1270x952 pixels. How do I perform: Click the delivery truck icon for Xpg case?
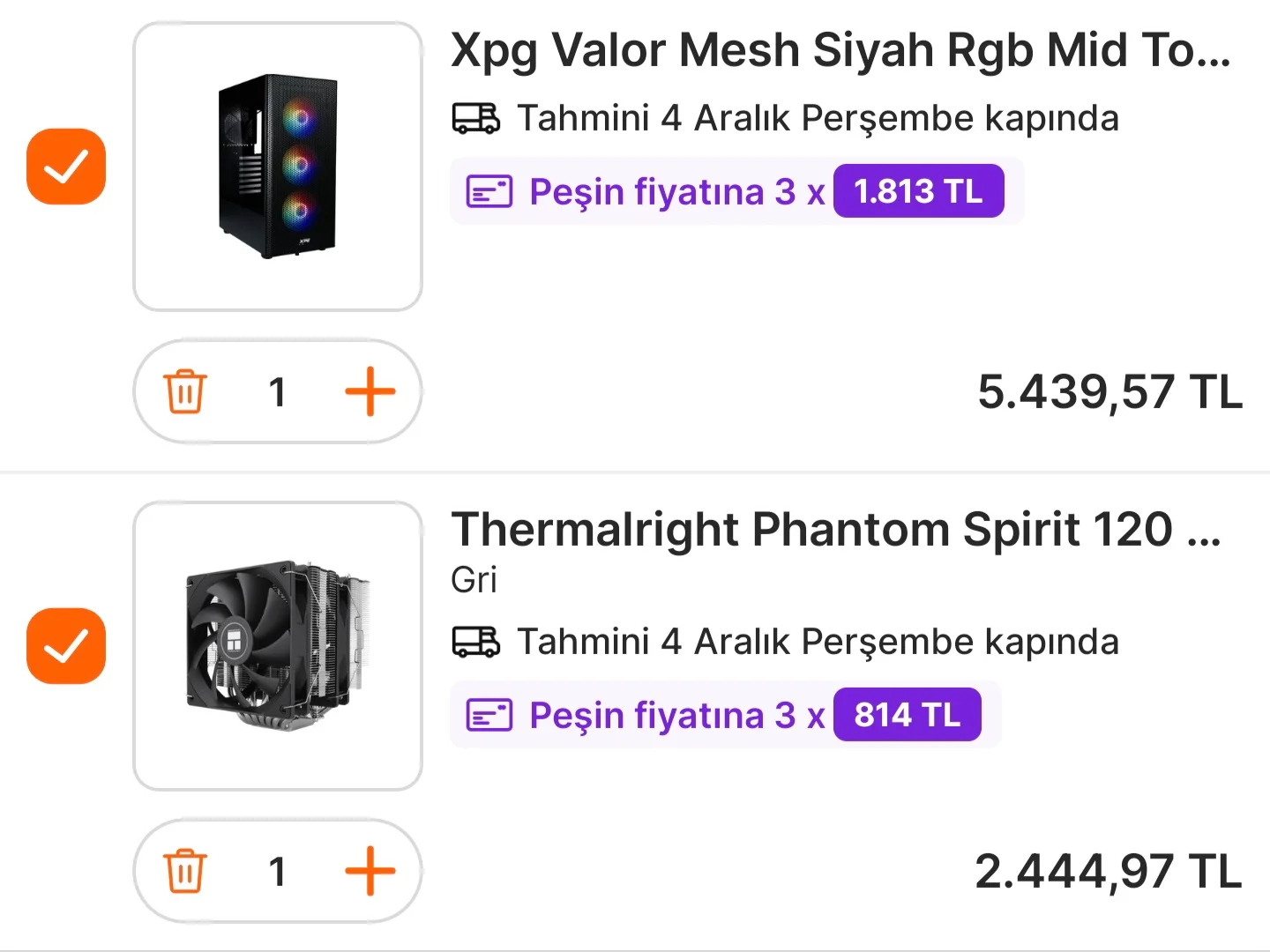click(476, 118)
